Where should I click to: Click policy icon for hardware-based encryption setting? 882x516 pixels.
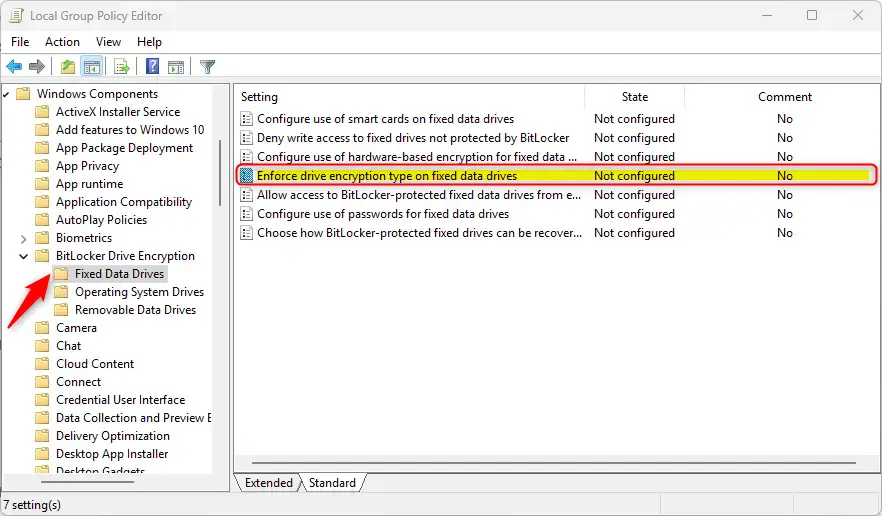point(246,156)
